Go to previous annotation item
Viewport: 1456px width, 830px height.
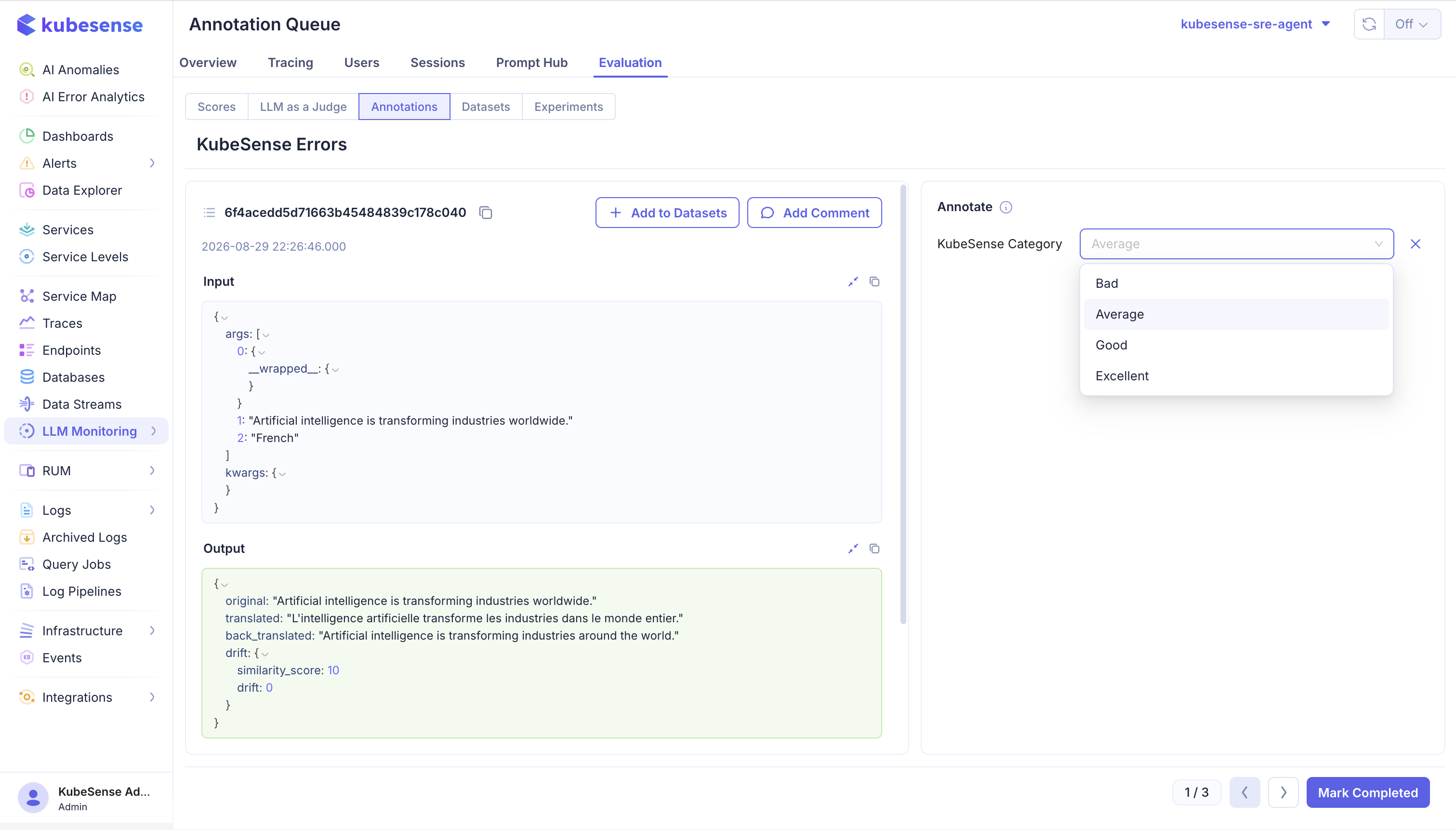1244,792
